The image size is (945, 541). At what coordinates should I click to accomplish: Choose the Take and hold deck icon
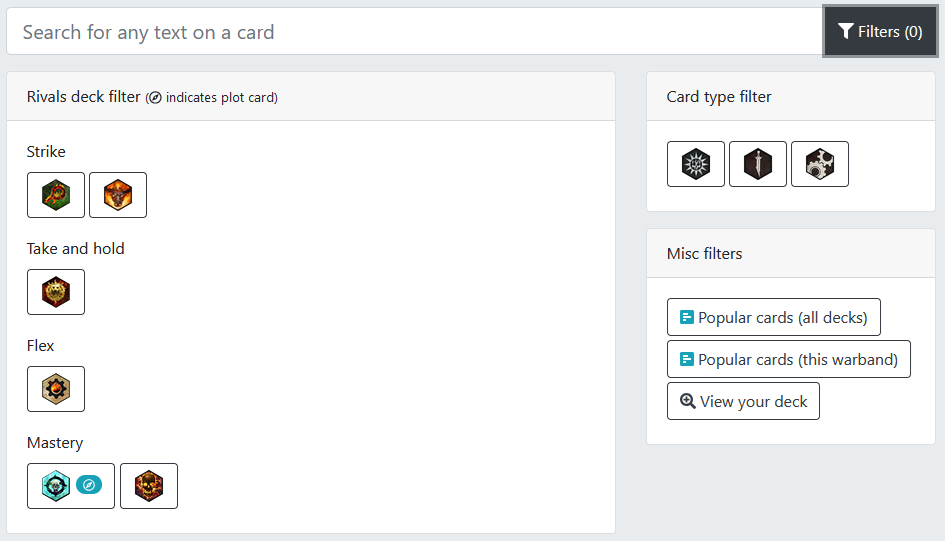coord(56,292)
